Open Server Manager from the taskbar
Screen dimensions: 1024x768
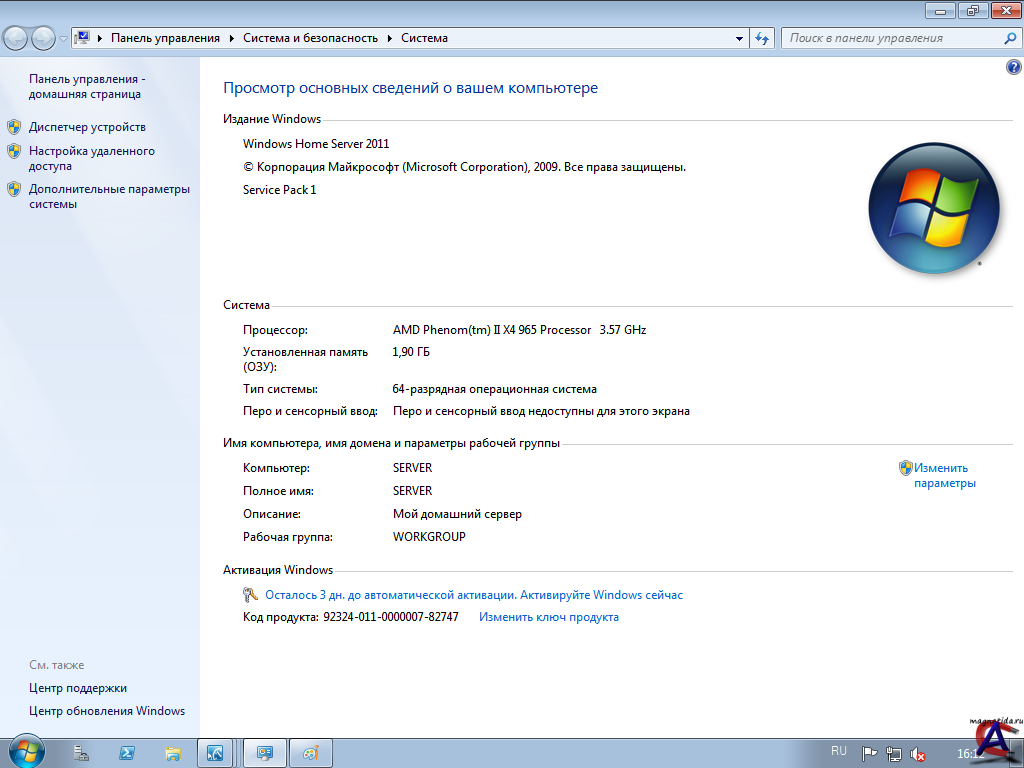(82, 753)
